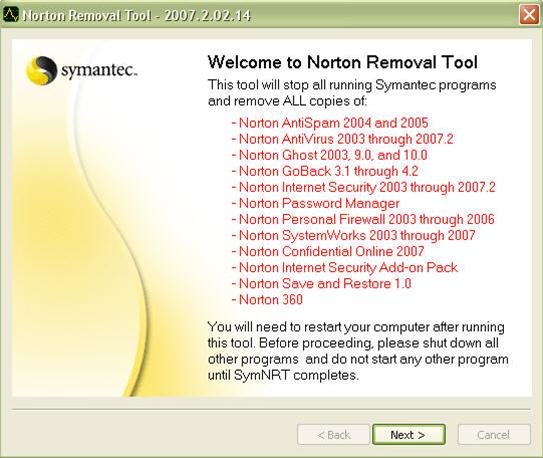Select Norton Personal Firewall 2003 through 2006 line
543x458 pixels.
(x=363, y=219)
